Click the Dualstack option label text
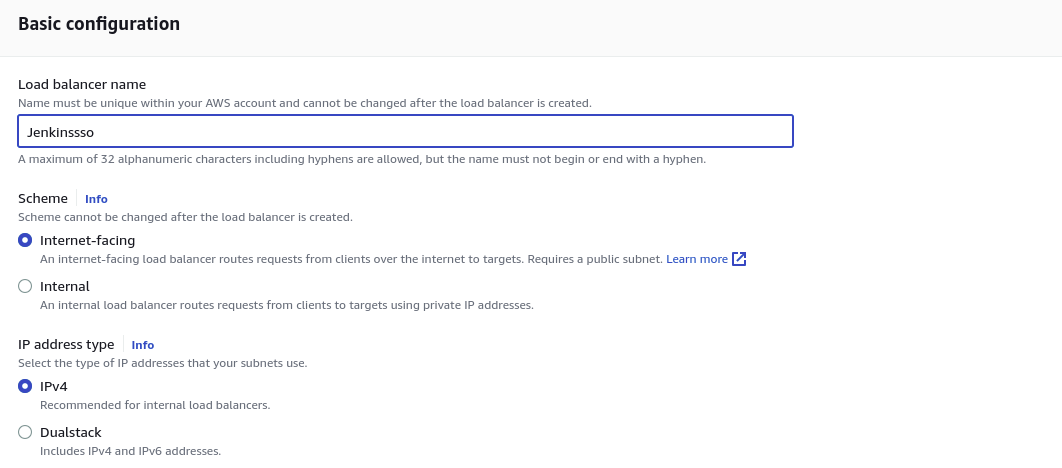The height and width of the screenshot is (468, 1062). click(70, 432)
